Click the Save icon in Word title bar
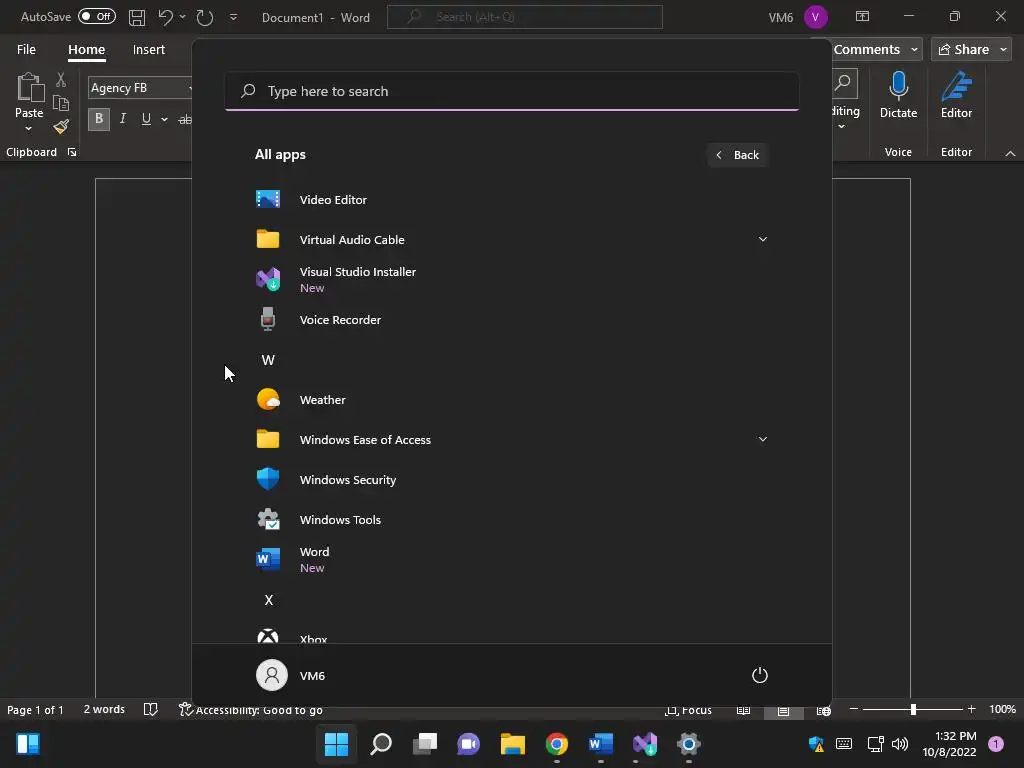Screen dimensions: 1024x768 [x=136, y=18]
